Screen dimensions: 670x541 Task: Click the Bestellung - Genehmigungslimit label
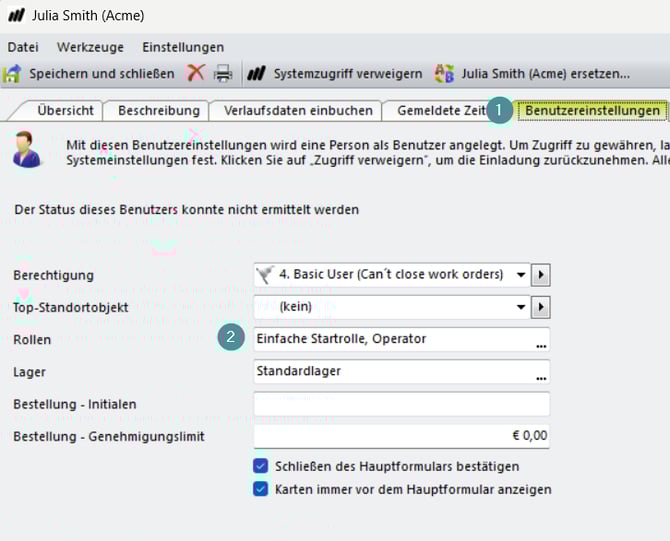109,436
